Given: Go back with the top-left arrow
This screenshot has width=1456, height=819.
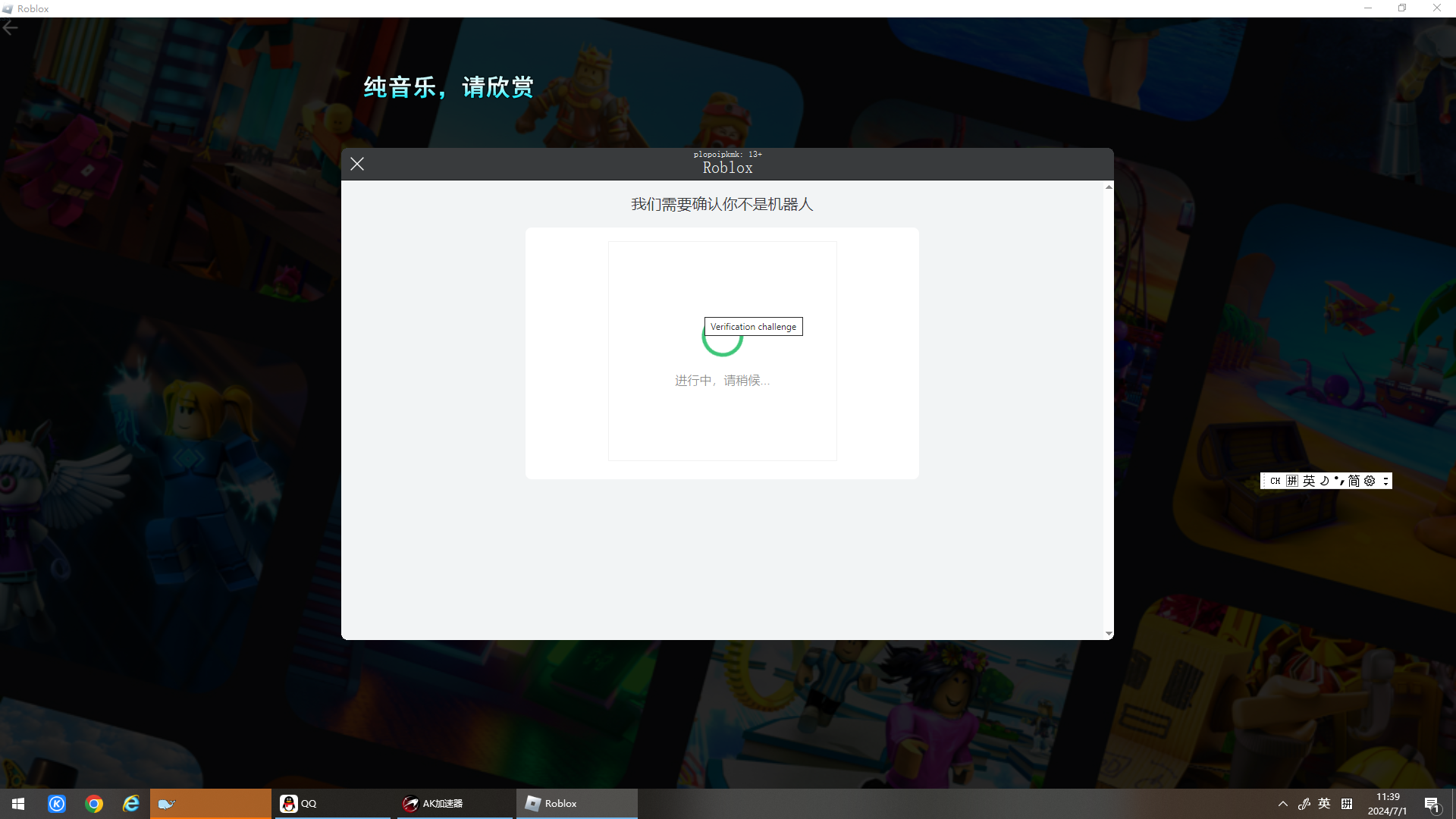Looking at the screenshot, I should 11,28.
